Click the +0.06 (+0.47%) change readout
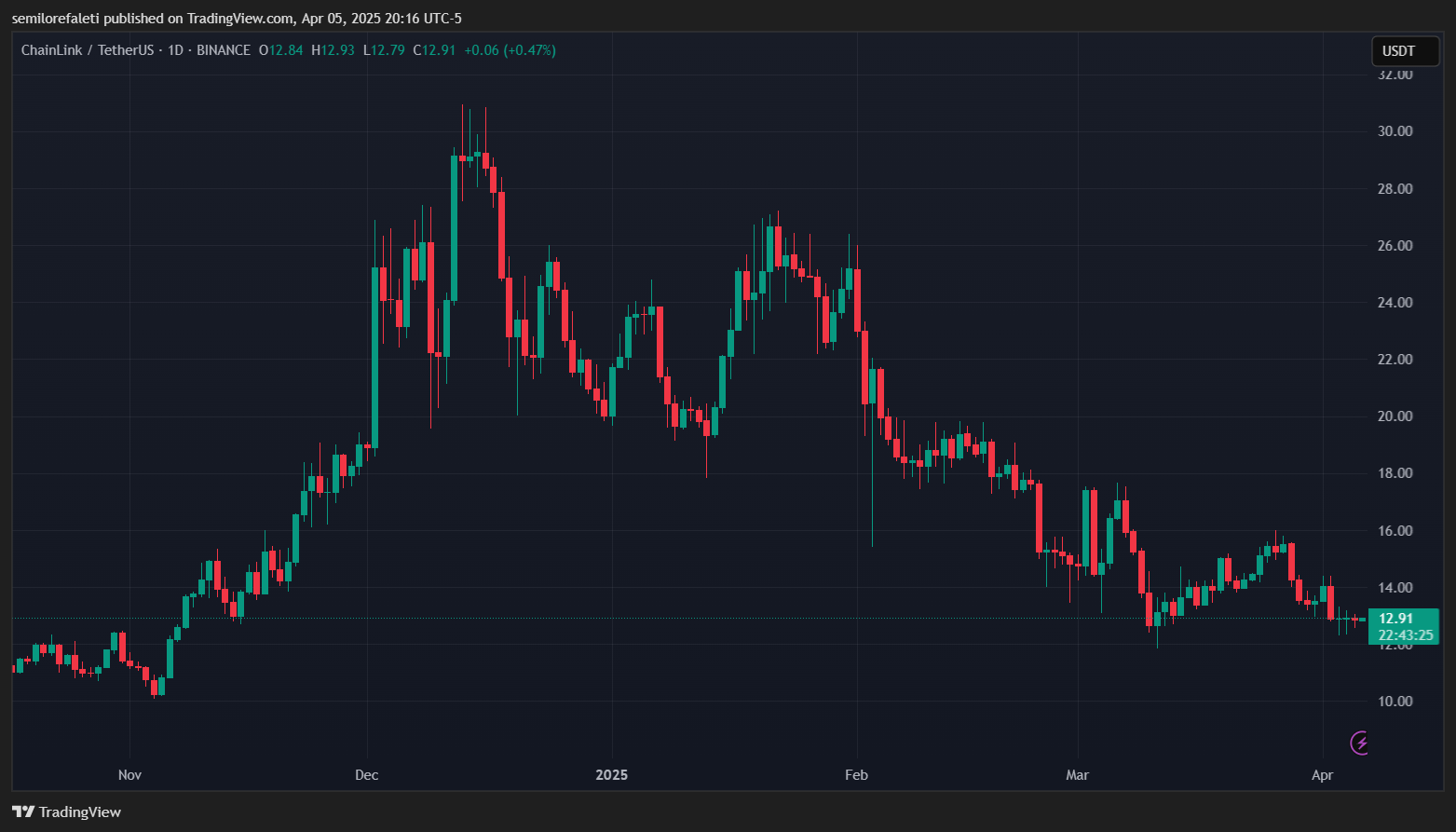The width and height of the screenshot is (1456, 832). 510,50
